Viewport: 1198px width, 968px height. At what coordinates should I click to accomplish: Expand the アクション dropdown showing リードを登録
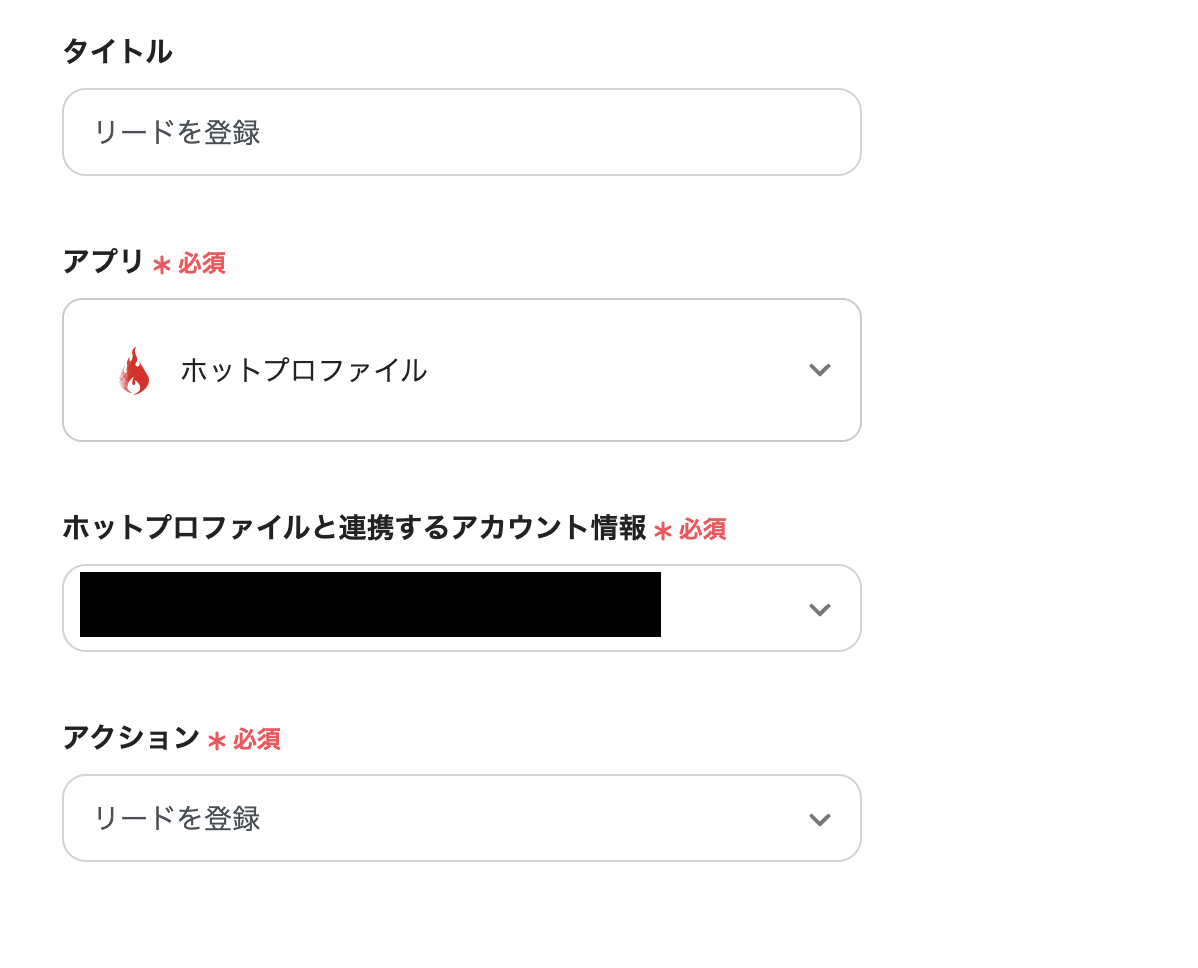[460, 819]
